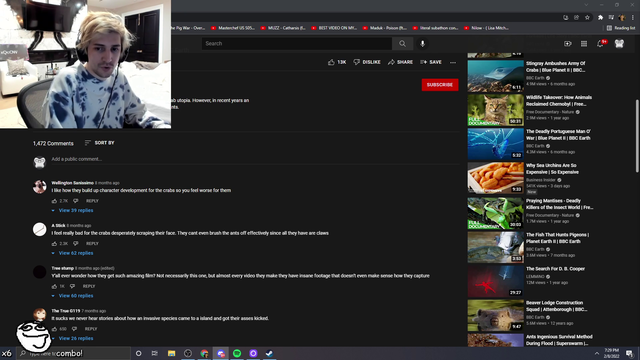Reply to Wellington Sanissimo's comment
The height and width of the screenshot is (360, 640).
(x=92, y=201)
